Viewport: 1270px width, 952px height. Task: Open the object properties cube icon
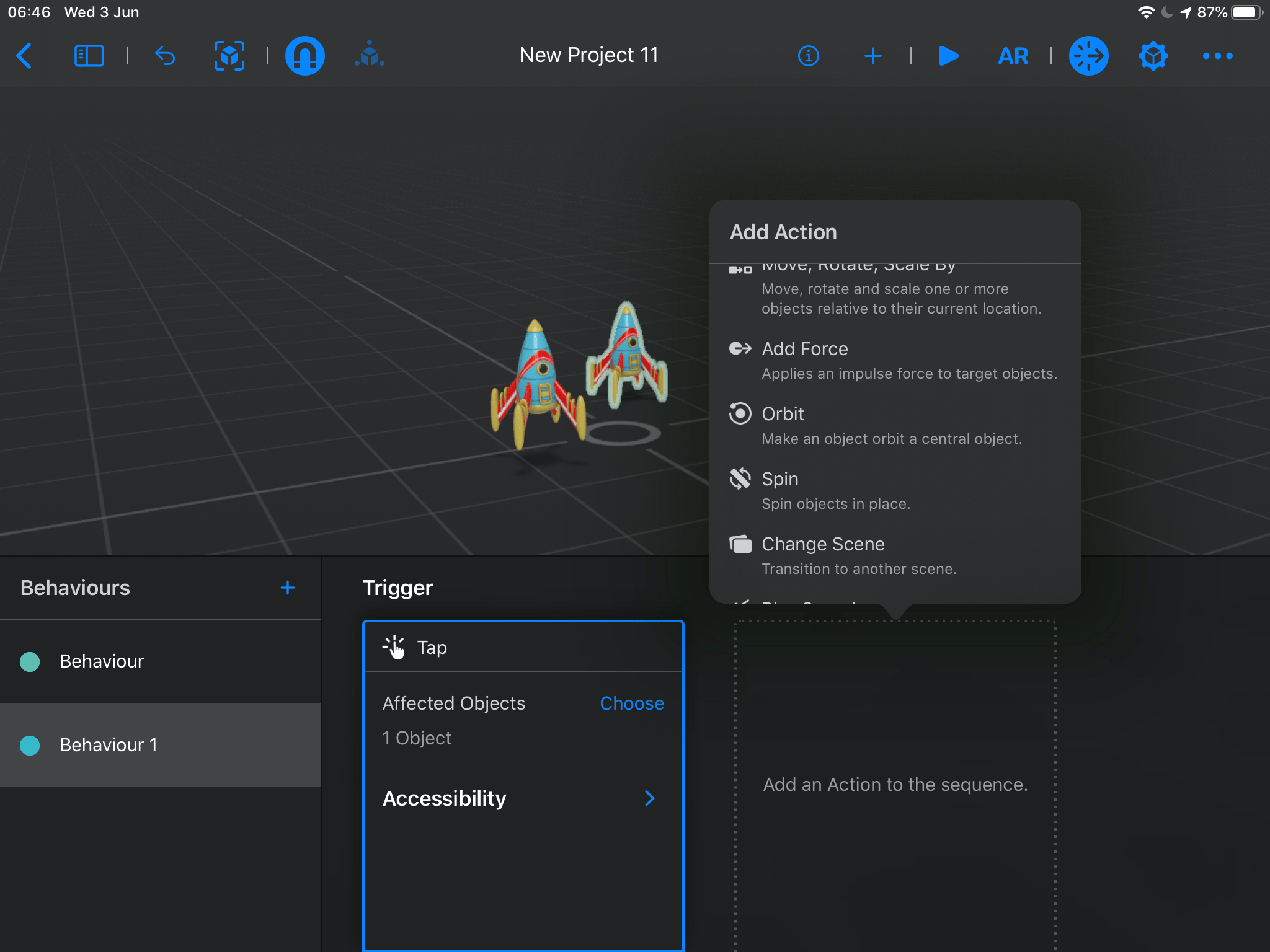click(1153, 56)
